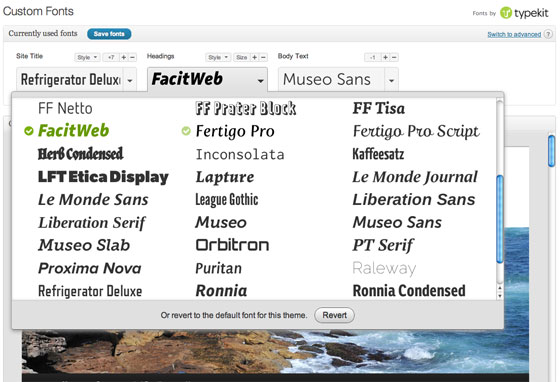Select the Liberation Serif font
Screen dimensions: 560x382
[92, 223]
